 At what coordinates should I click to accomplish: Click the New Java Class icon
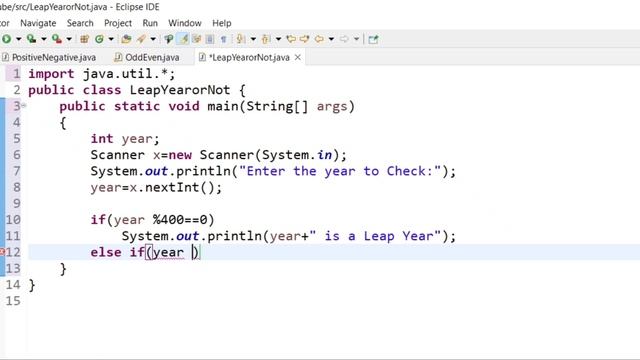pyautogui.click(x=99, y=39)
